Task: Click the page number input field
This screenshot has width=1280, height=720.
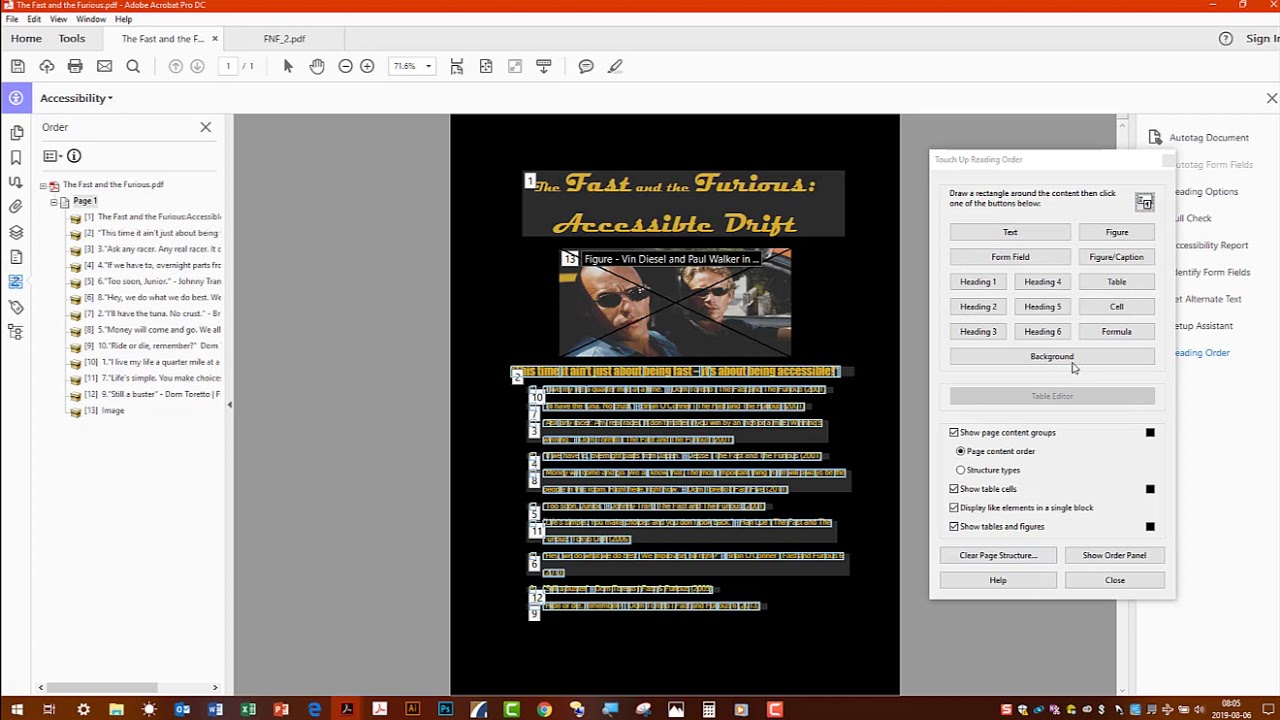Action: (x=228, y=66)
